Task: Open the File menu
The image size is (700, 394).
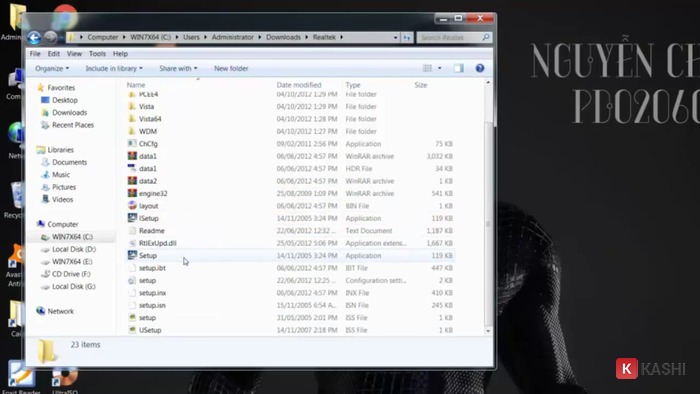Action: [35, 54]
